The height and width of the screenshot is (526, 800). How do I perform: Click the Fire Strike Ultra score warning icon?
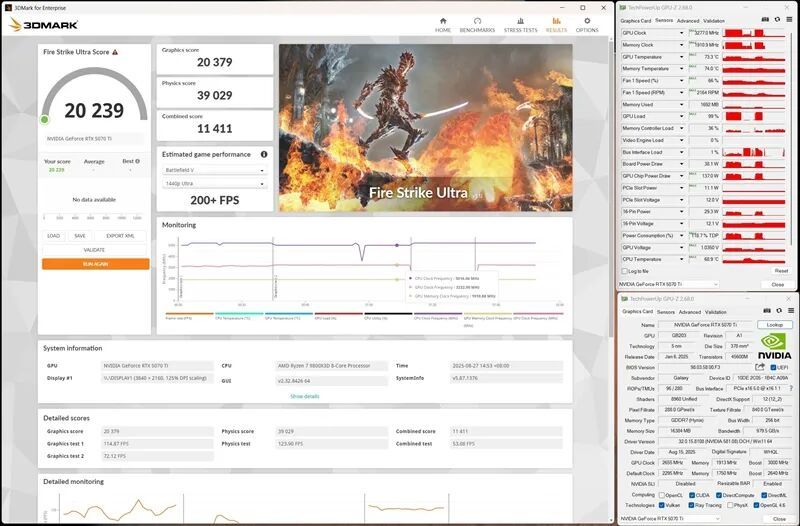click(x=115, y=51)
